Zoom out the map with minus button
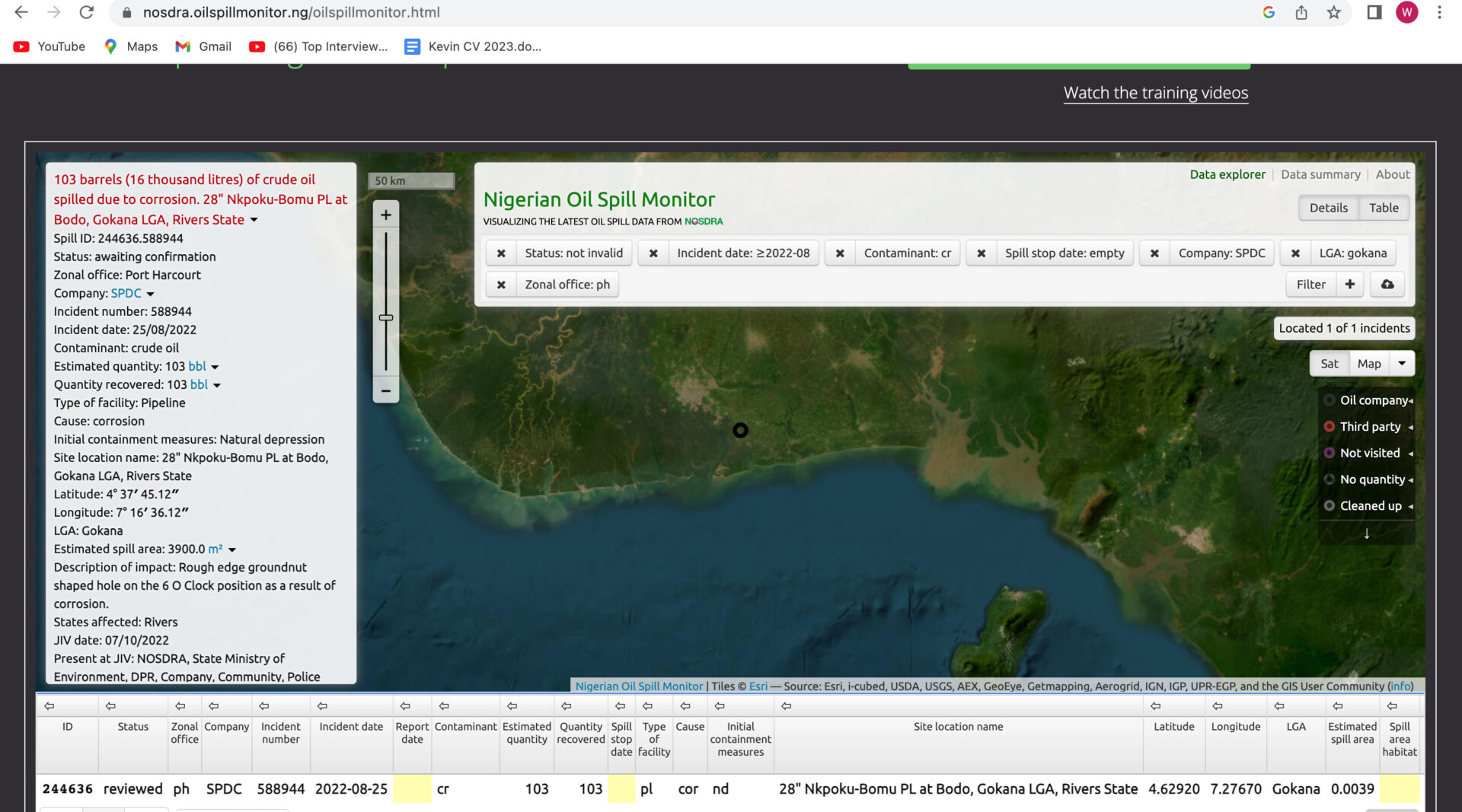The height and width of the screenshot is (812, 1462). pos(386,391)
